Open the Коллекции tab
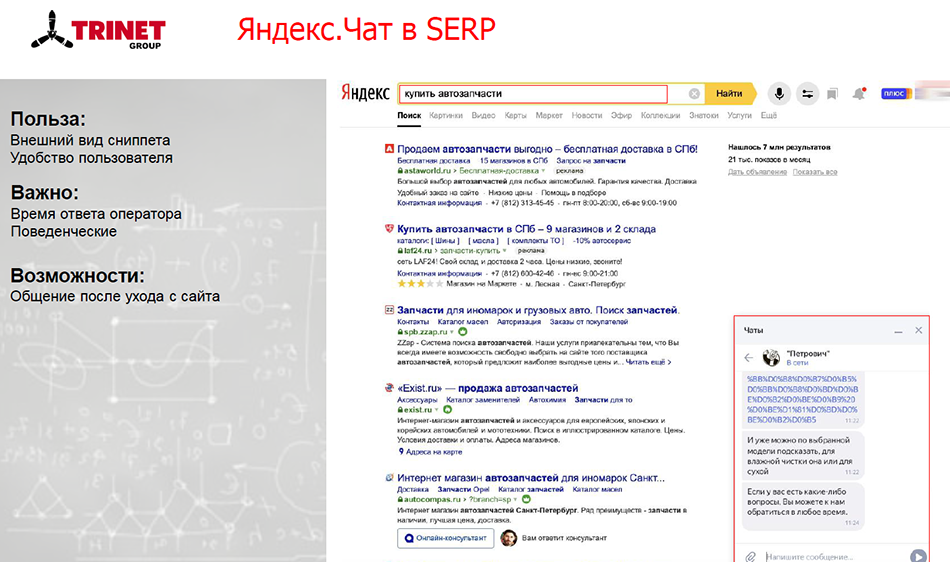The height and width of the screenshot is (562, 950). 660,115
